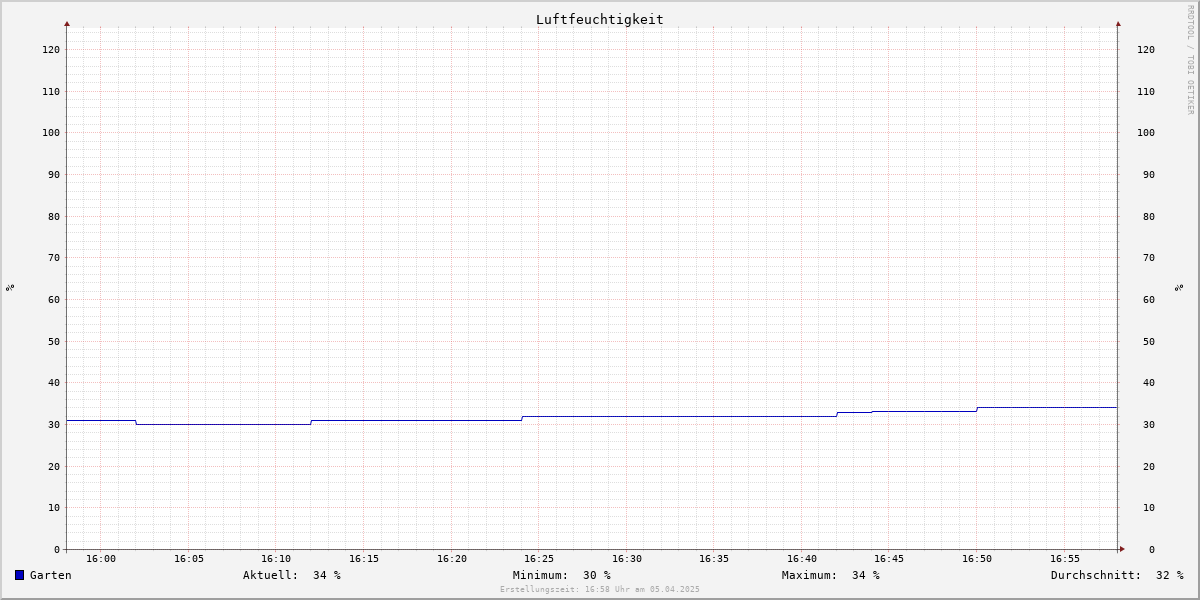Click the 16:10 time axis label
The width and height of the screenshot is (1200, 600).
(x=276, y=559)
